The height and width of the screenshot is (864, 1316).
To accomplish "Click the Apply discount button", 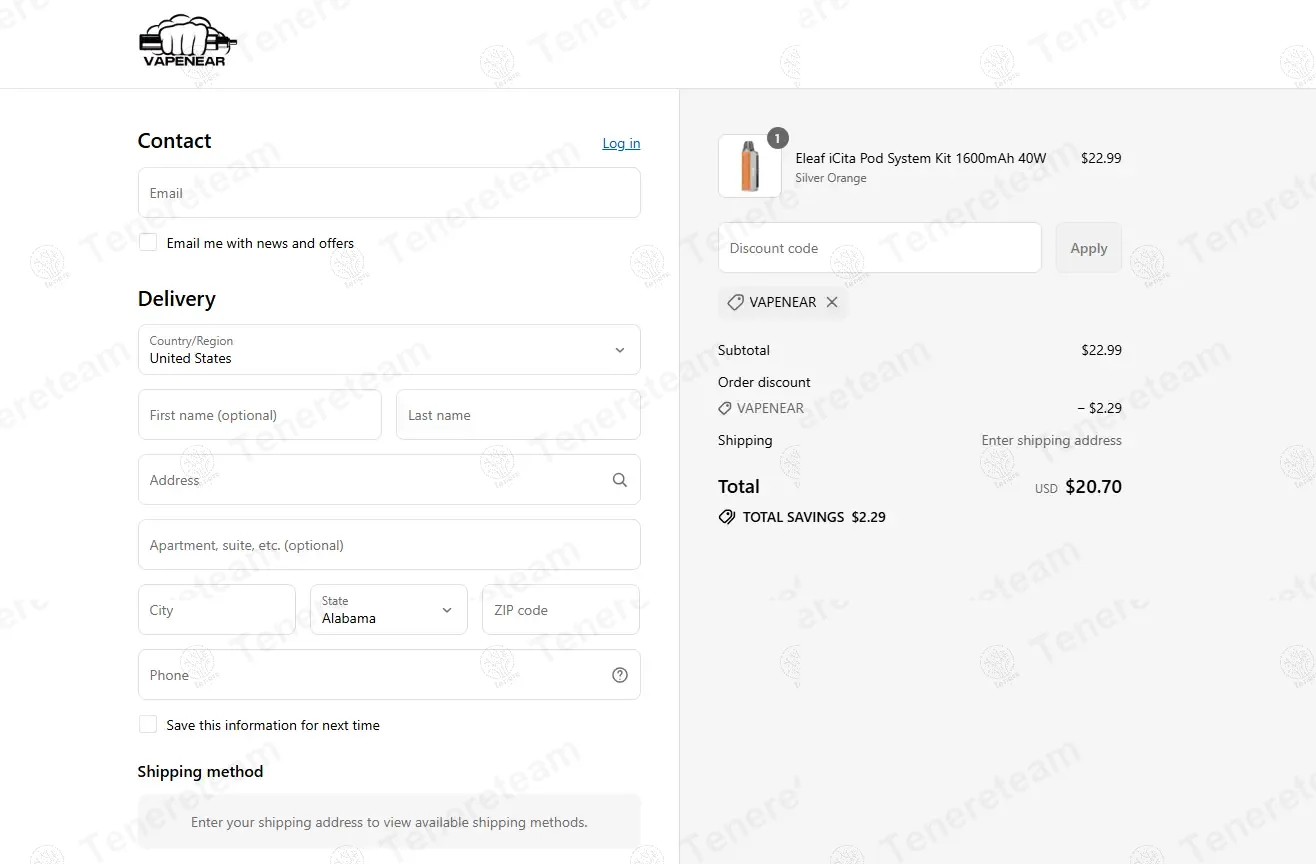I will click(1089, 248).
